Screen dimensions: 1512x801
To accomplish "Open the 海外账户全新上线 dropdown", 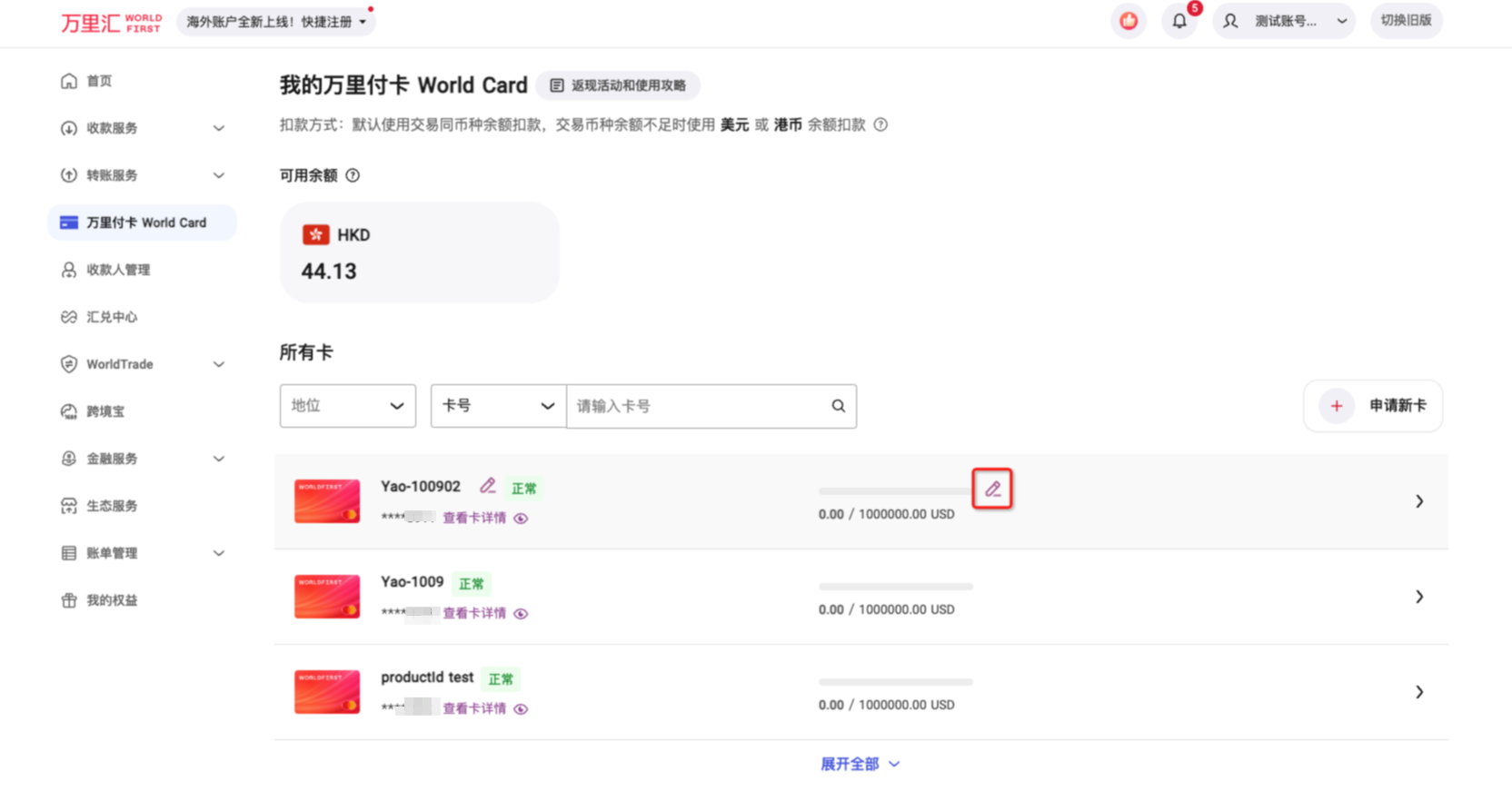I will click(276, 22).
